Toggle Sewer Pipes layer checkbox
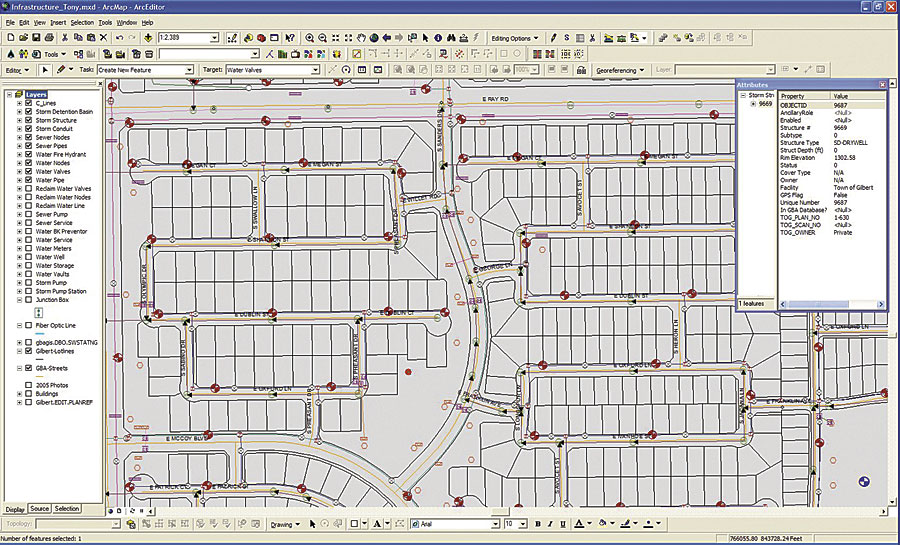 point(29,146)
